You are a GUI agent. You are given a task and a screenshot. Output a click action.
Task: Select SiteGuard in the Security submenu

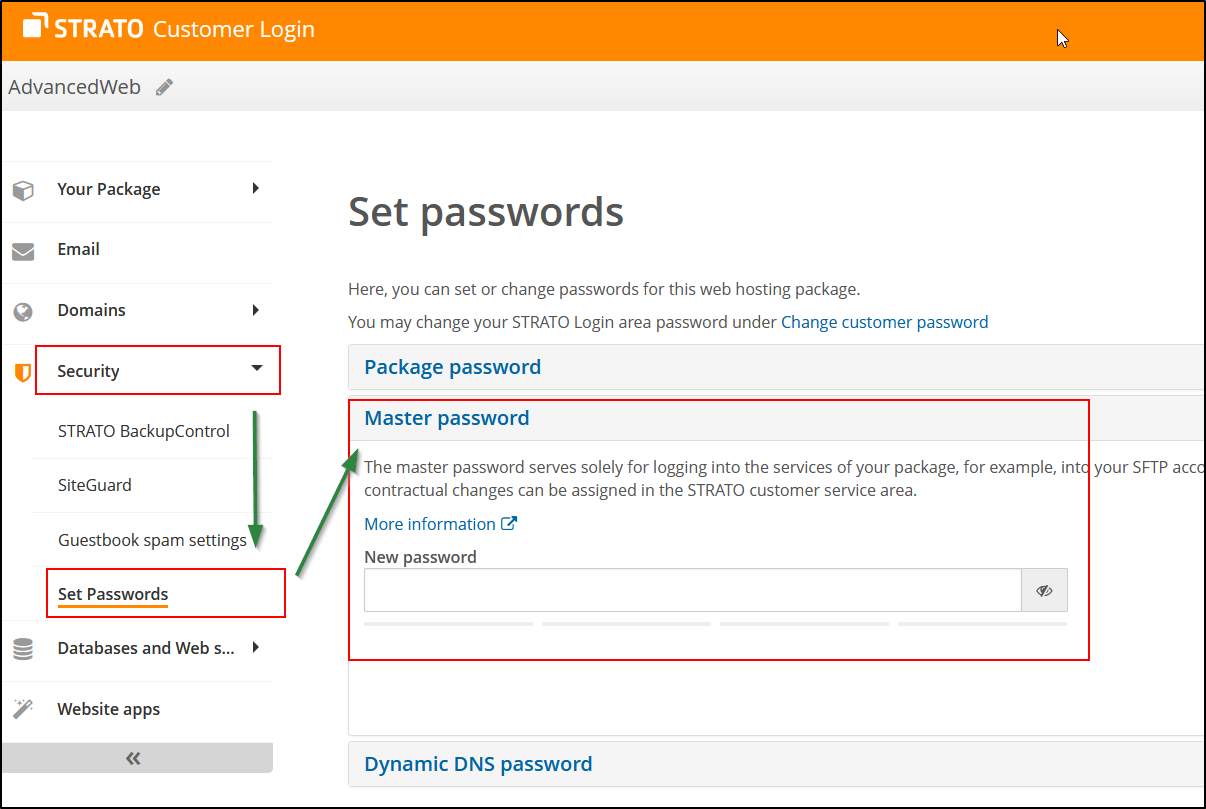pyautogui.click(x=95, y=485)
